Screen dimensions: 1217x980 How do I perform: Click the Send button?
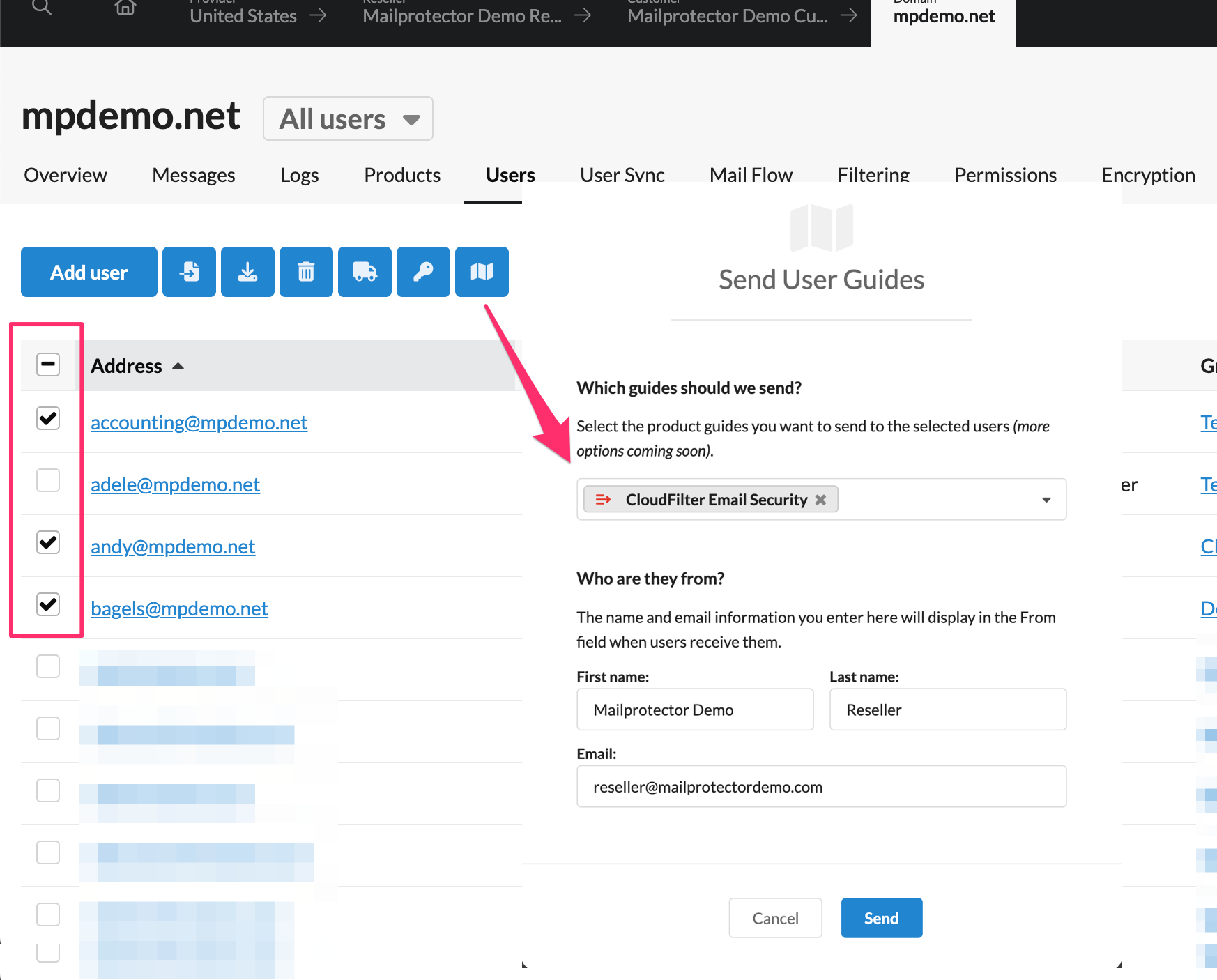click(x=882, y=918)
